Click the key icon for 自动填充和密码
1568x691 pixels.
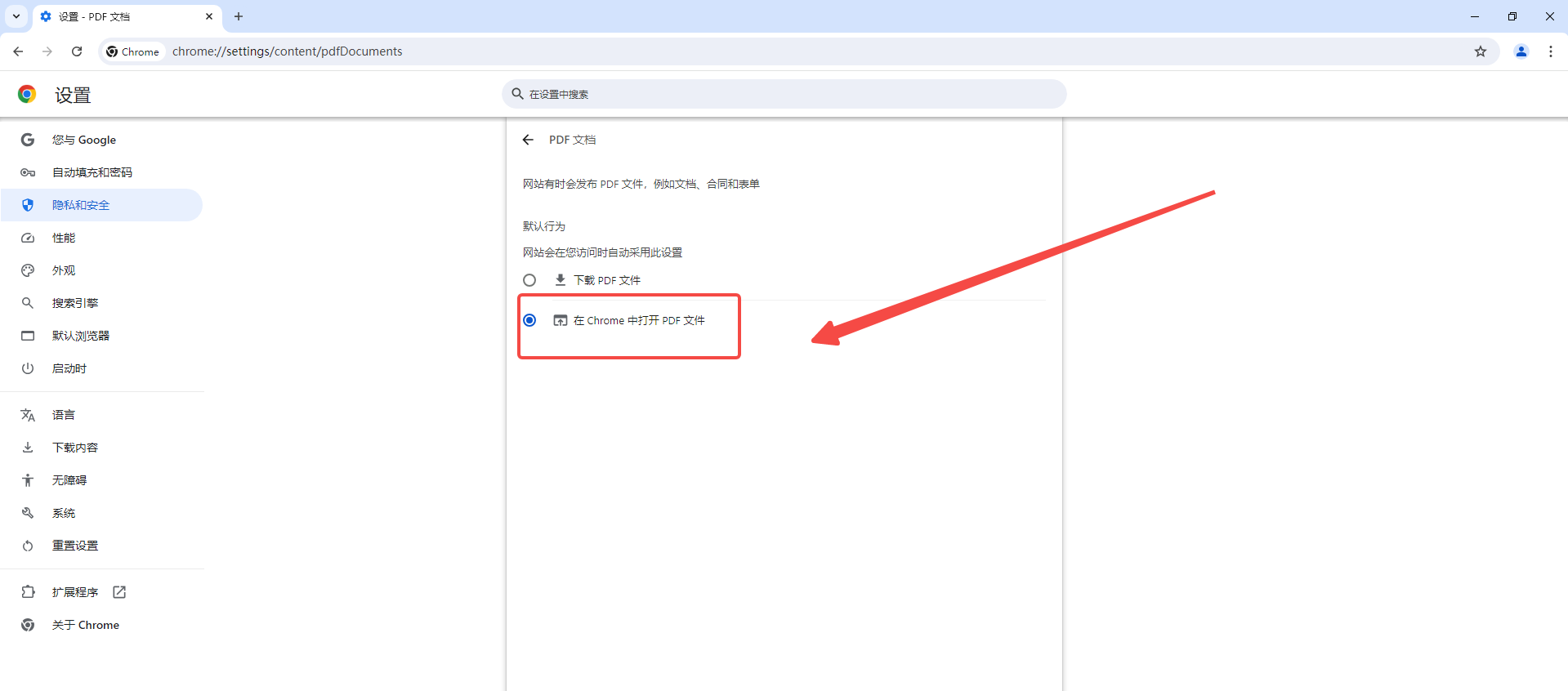(28, 172)
